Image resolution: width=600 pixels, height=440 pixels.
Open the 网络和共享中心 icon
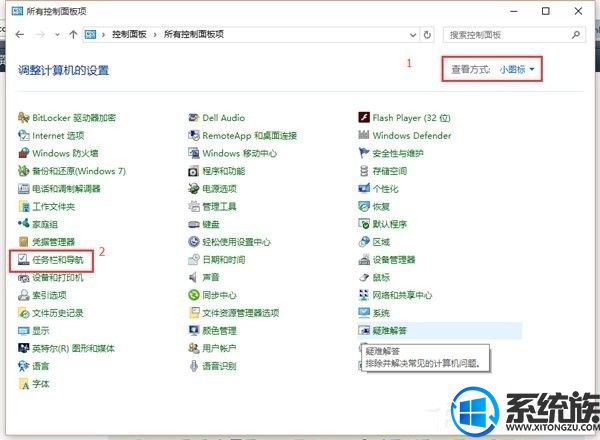(364, 295)
